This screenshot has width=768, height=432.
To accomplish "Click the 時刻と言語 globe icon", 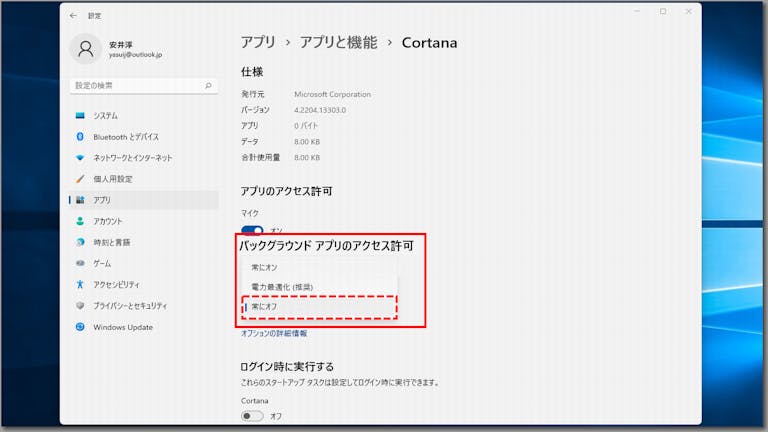I will (80, 242).
